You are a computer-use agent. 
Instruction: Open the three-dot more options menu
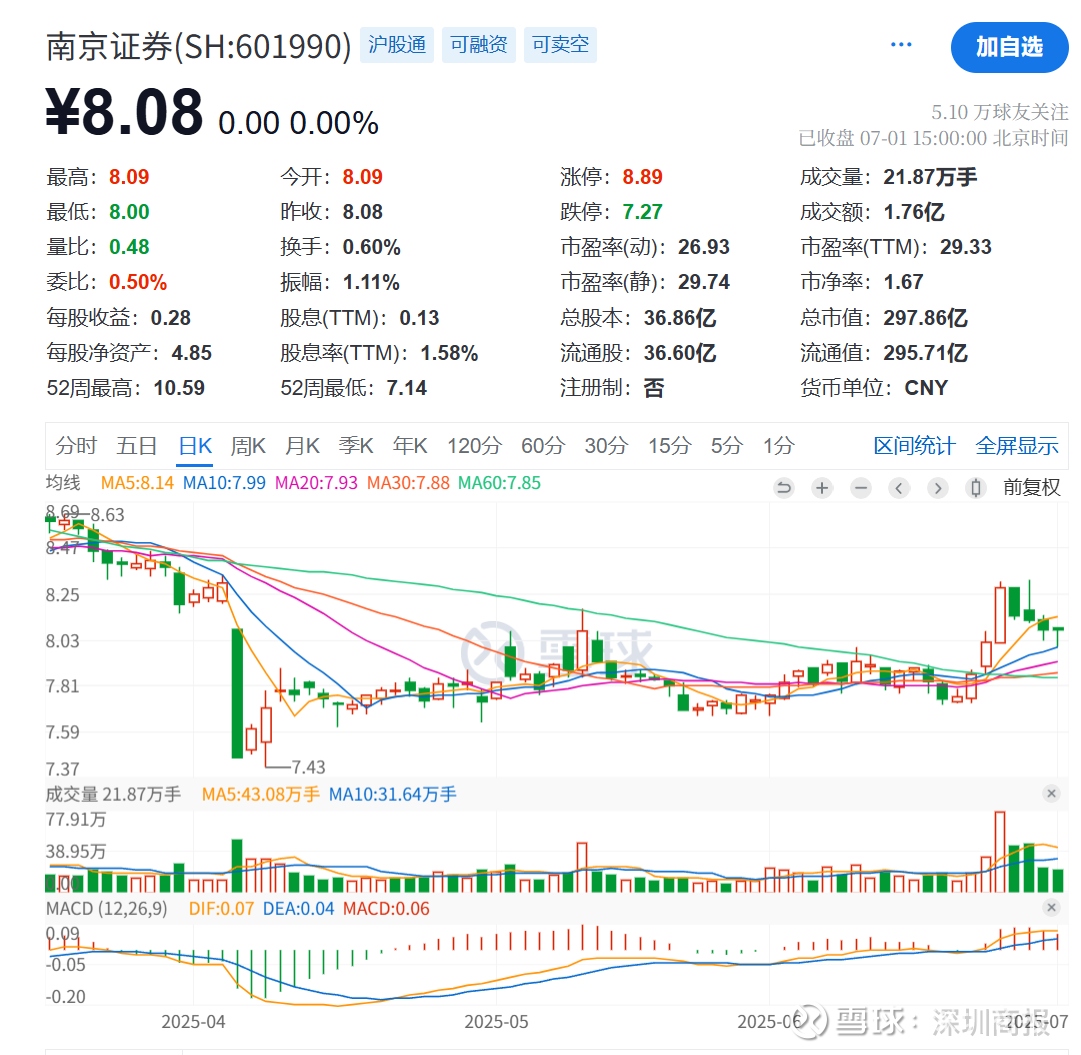click(900, 45)
